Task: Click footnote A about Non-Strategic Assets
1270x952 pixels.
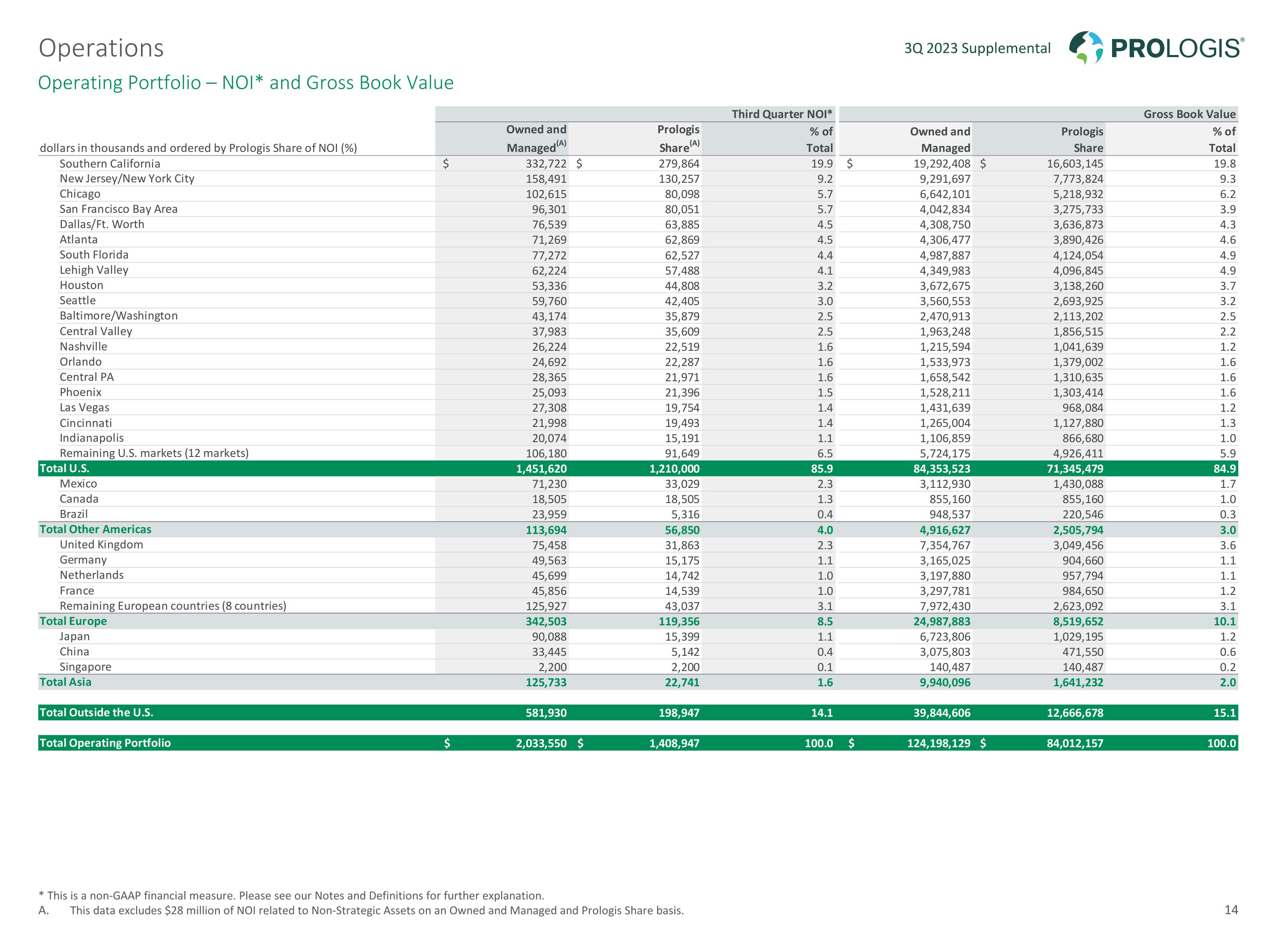Action: point(377,910)
